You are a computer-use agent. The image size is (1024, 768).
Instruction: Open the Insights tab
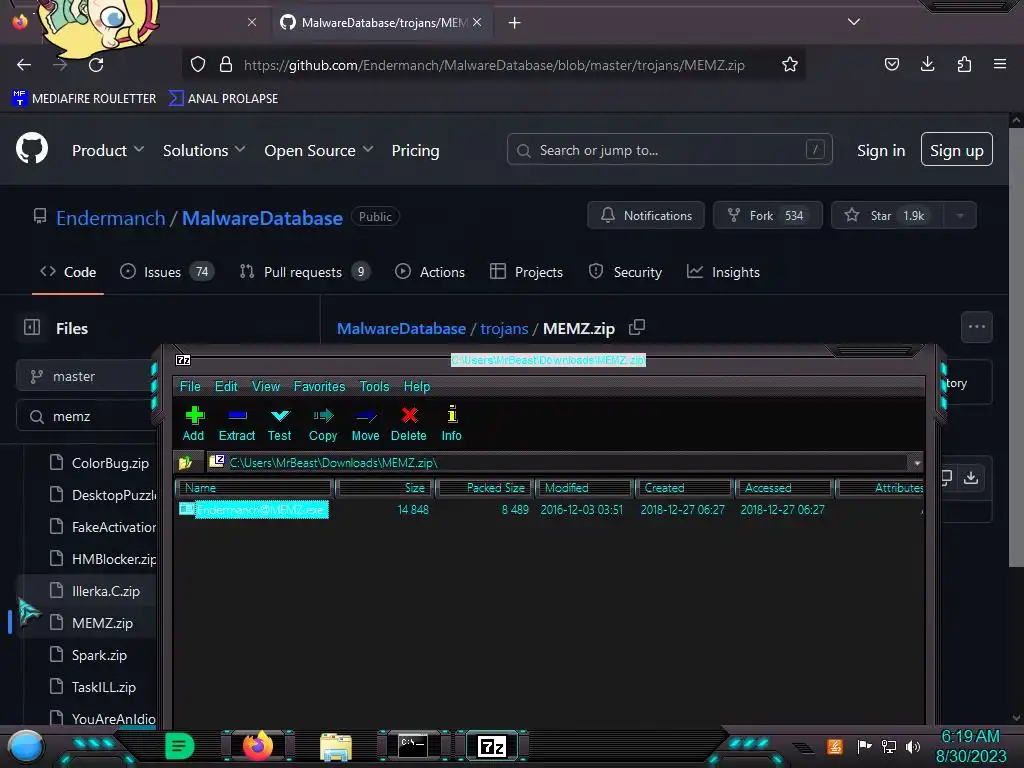pos(723,272)
